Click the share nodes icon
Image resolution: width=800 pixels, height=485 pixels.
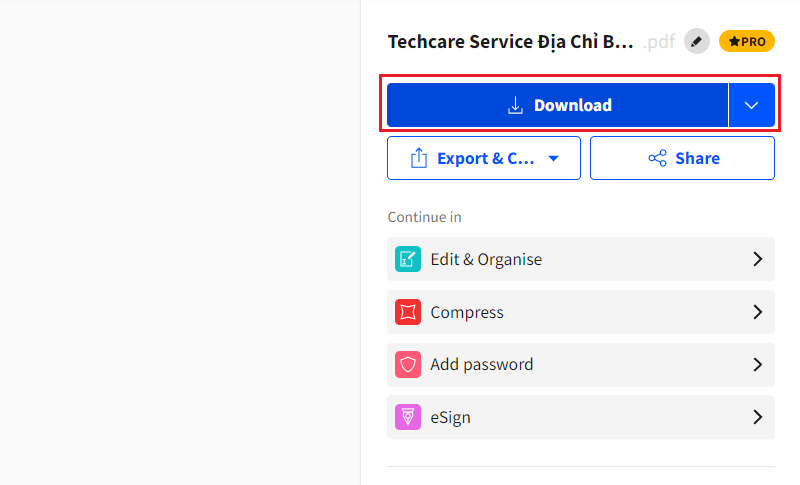coord(657,158)
